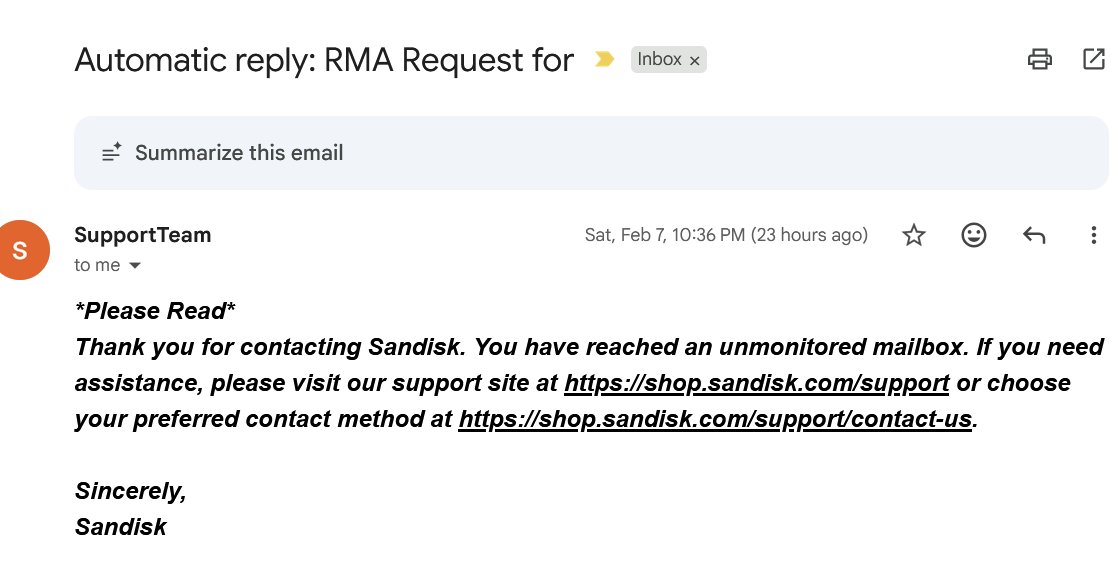Open the shop.sandisk.com/support link
The width and height of the screenshot is (1116, 568).
pyautogui.click(x=757, y=383)
